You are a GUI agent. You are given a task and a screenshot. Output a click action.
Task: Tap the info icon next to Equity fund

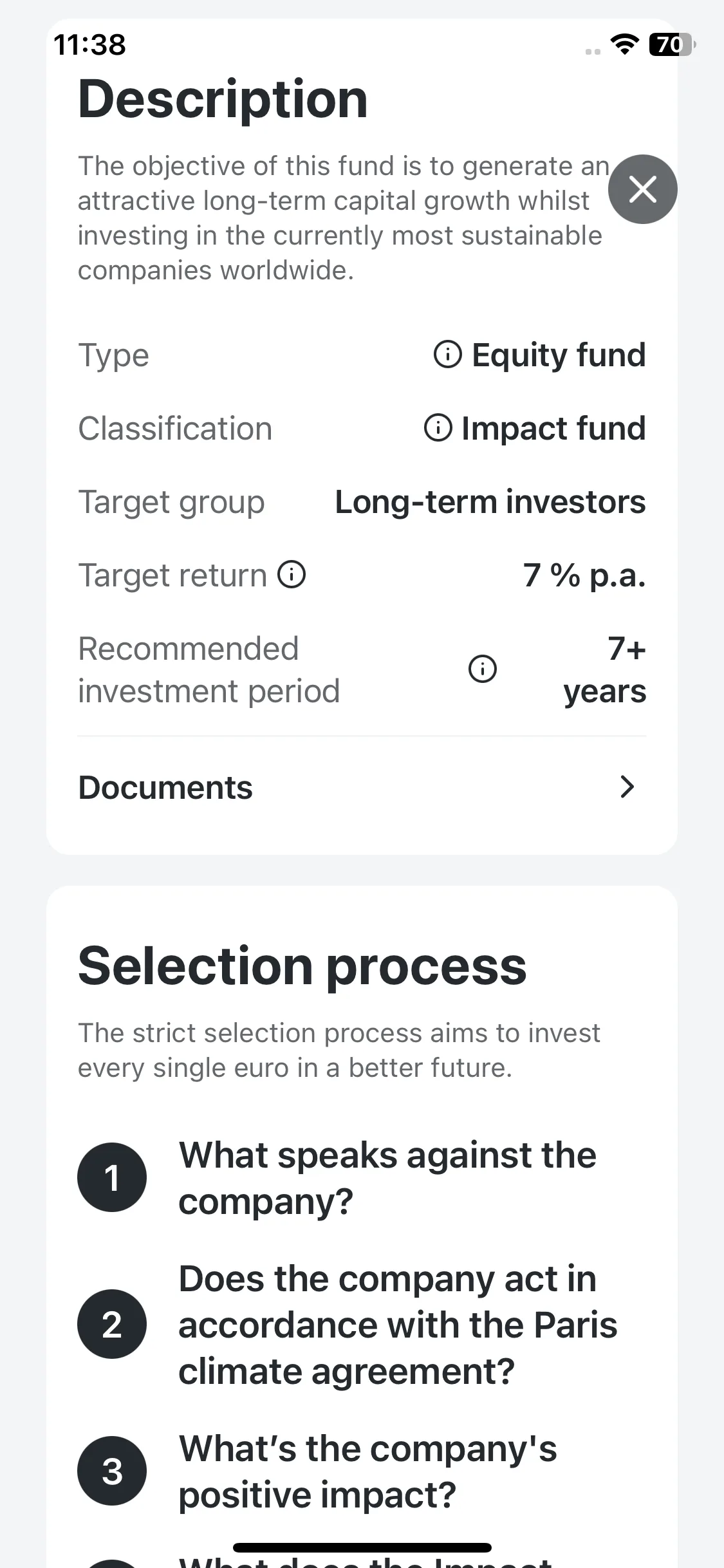447,354
